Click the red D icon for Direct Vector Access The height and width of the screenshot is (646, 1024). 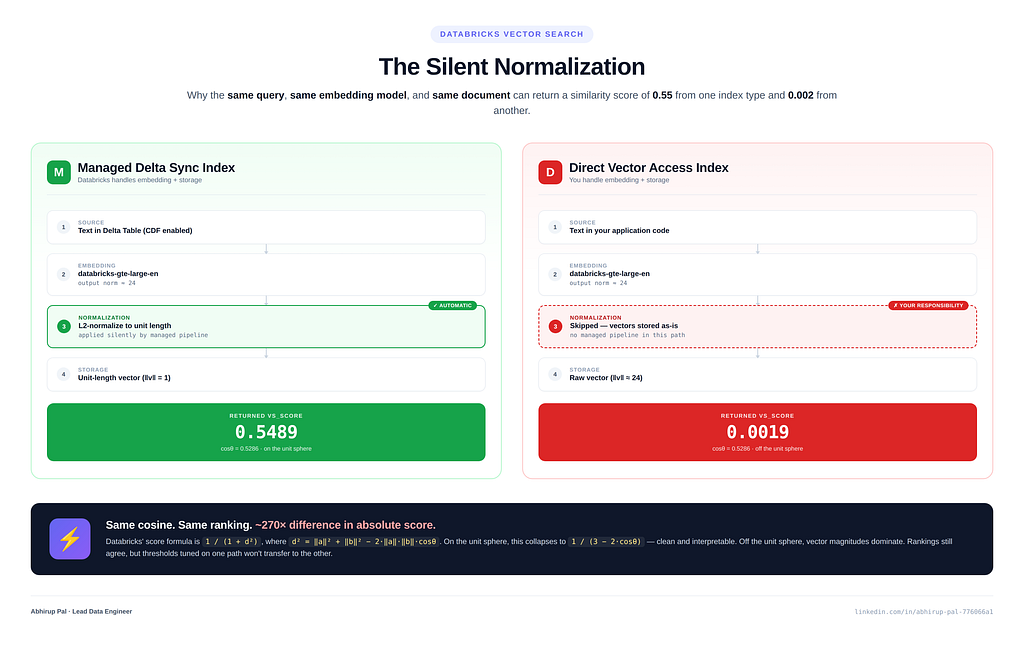pyautogui.click(x=550, y=172)
